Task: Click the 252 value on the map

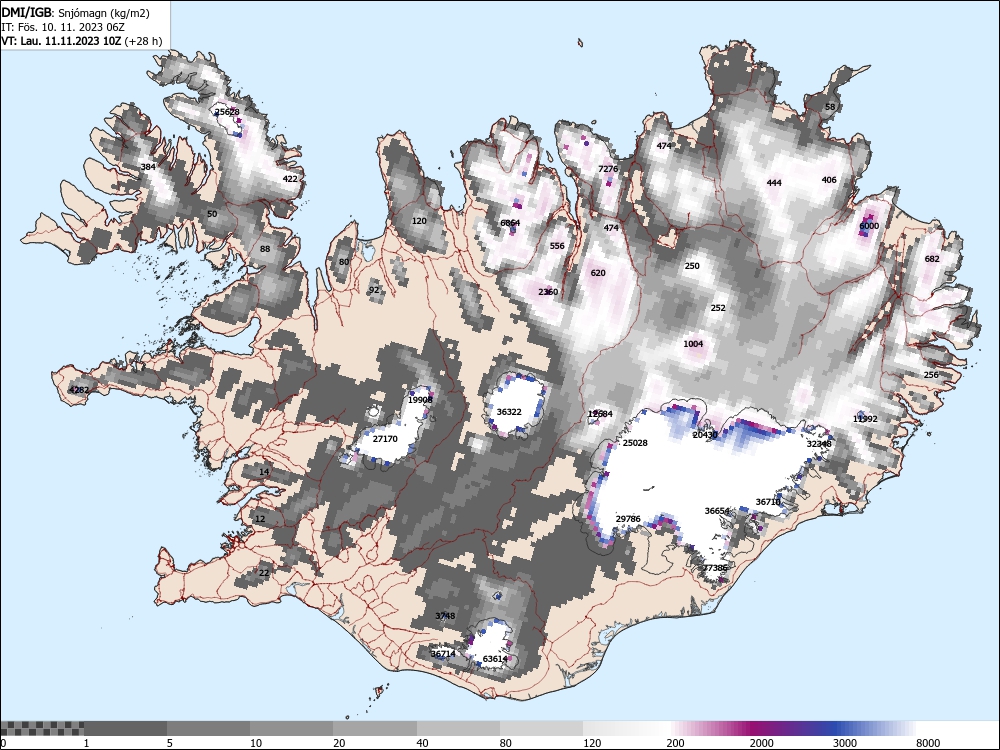Action: (718, 307)
